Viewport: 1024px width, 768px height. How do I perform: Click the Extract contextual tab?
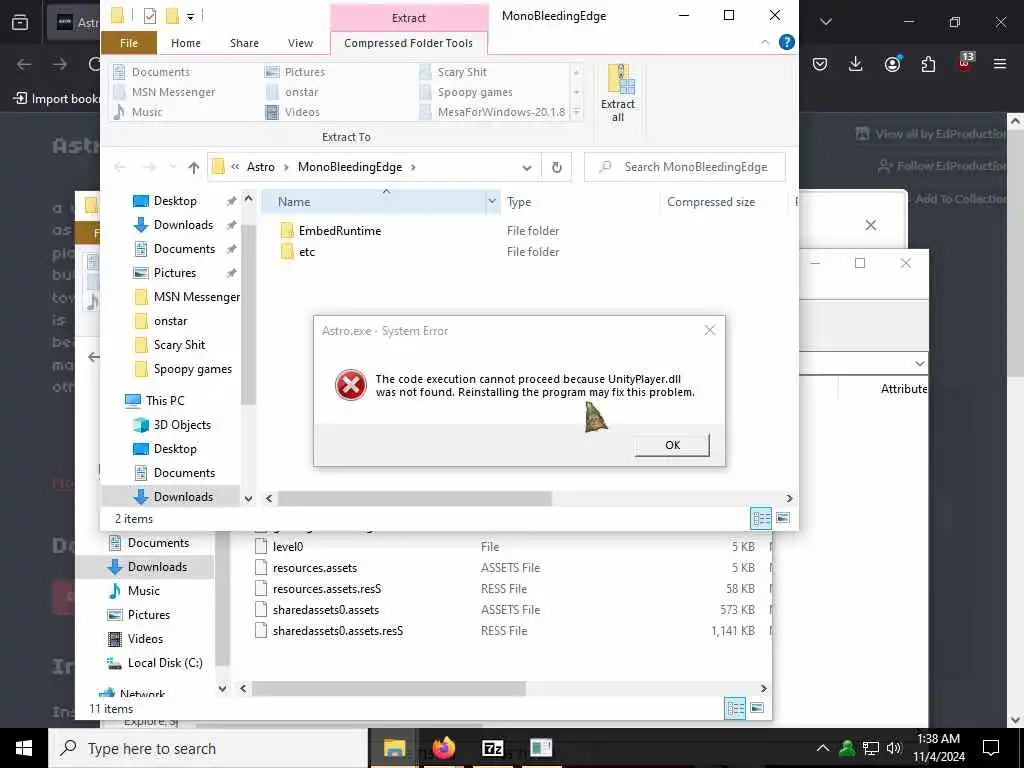point(409,18)
